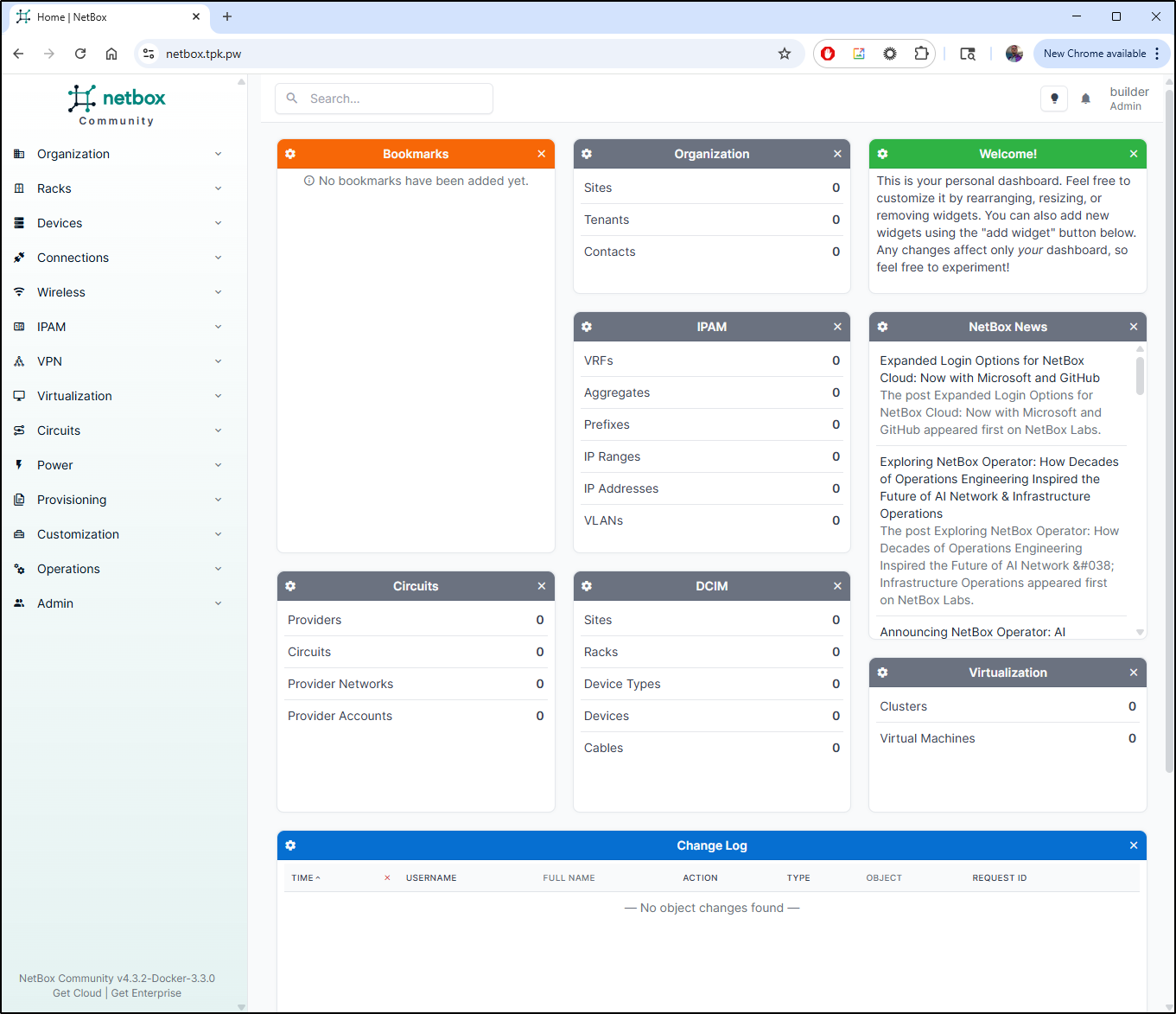Remove the Bookmarks widget with its X
Screen dimensions: 1176x1014
[542, 154]
